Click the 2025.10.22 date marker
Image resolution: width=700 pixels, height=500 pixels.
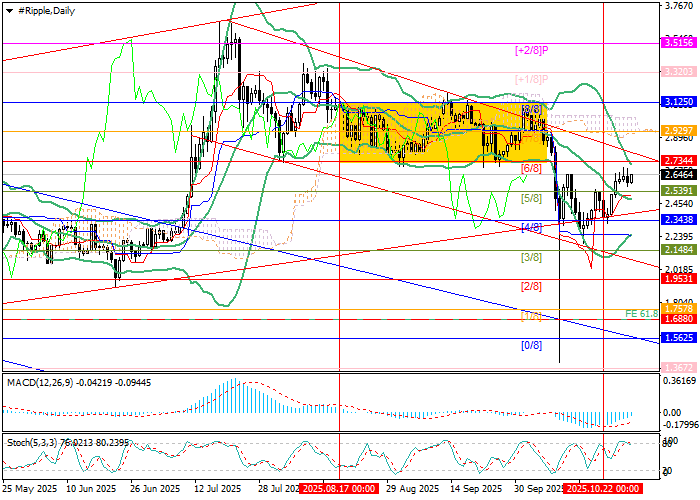point(602,490)
